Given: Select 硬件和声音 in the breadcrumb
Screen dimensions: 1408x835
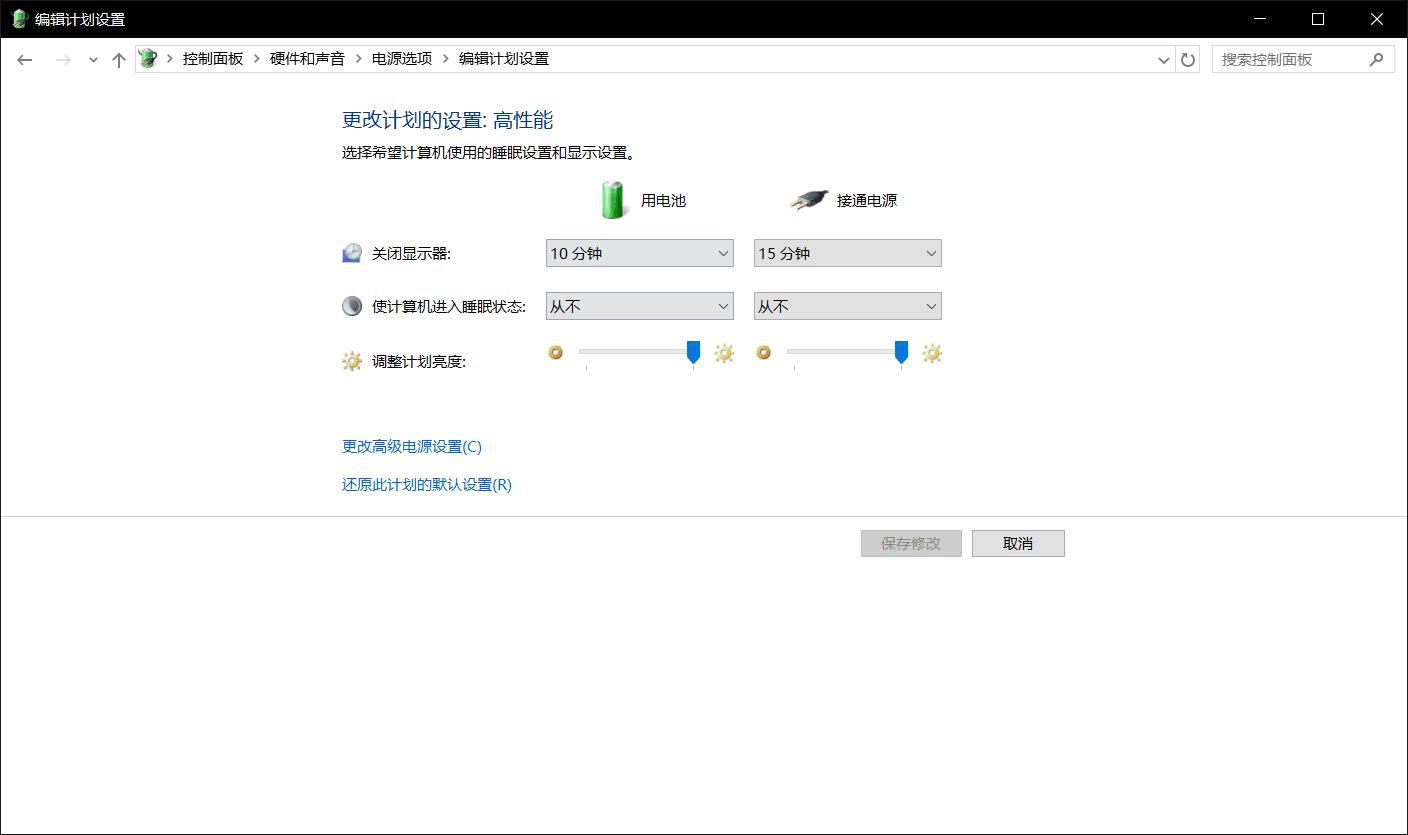Looking at the screenshot, I should (306, 58).
